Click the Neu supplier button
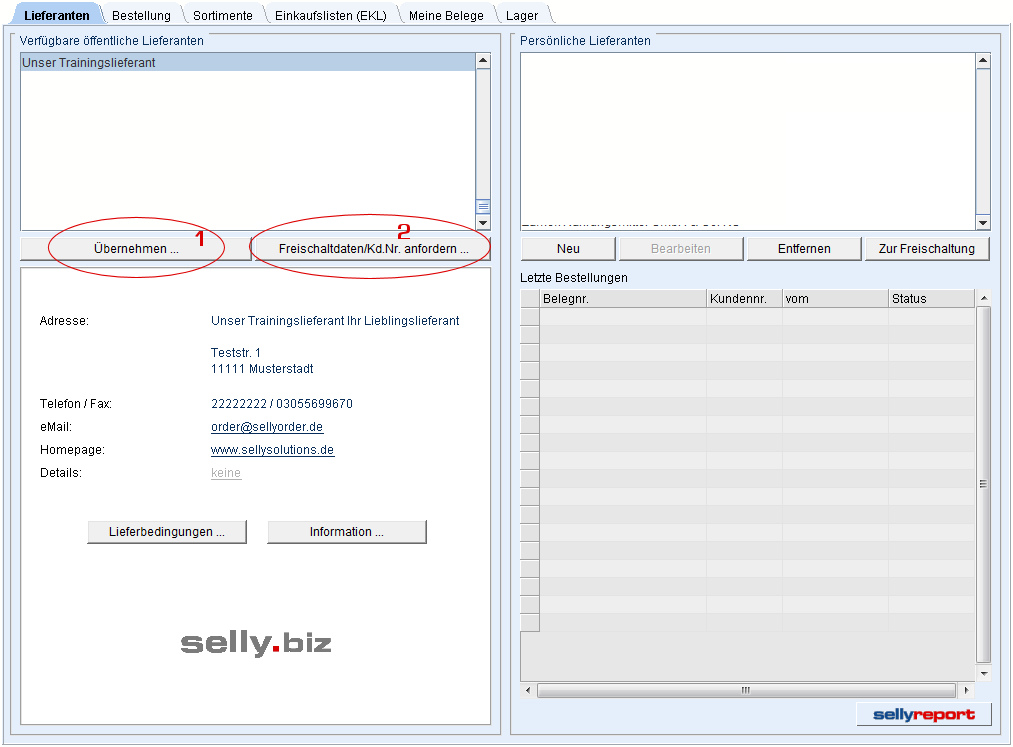The image size is (1013, 747). [x=568, y=249]
